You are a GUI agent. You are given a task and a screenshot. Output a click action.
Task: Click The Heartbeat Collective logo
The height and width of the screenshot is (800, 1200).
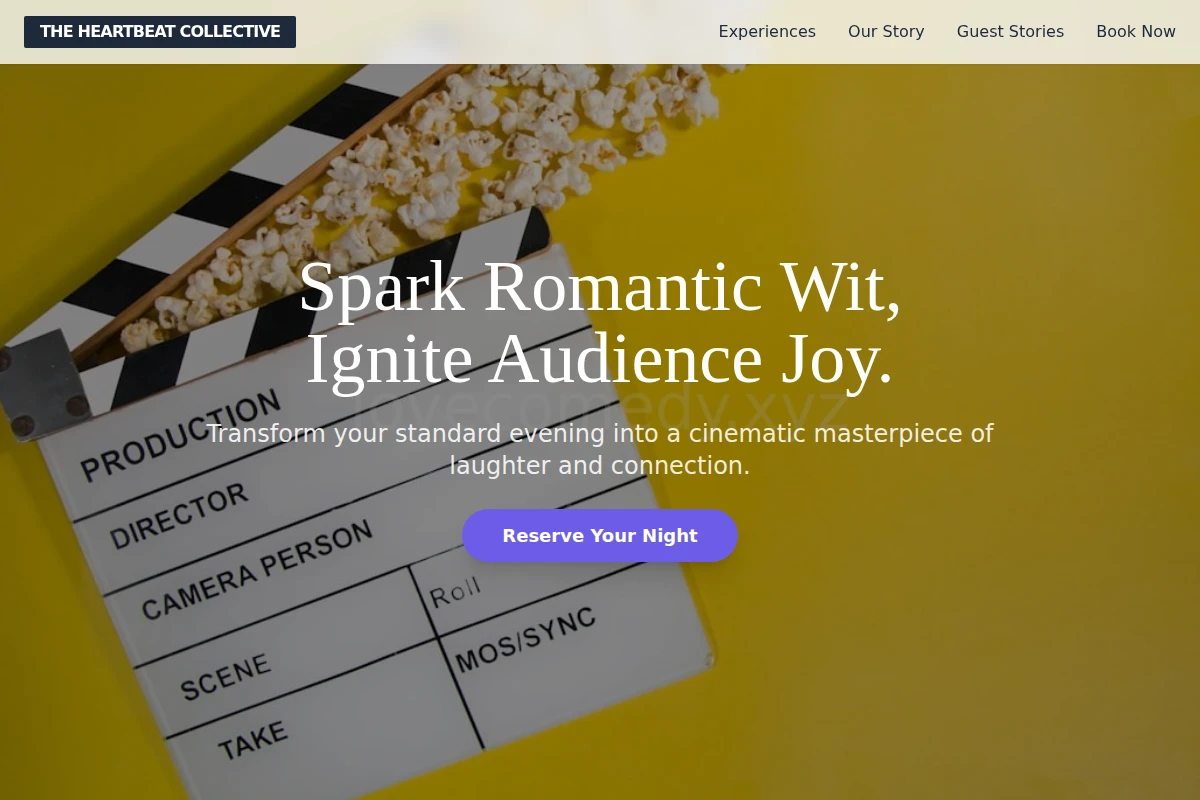click(x=160, y=32)
